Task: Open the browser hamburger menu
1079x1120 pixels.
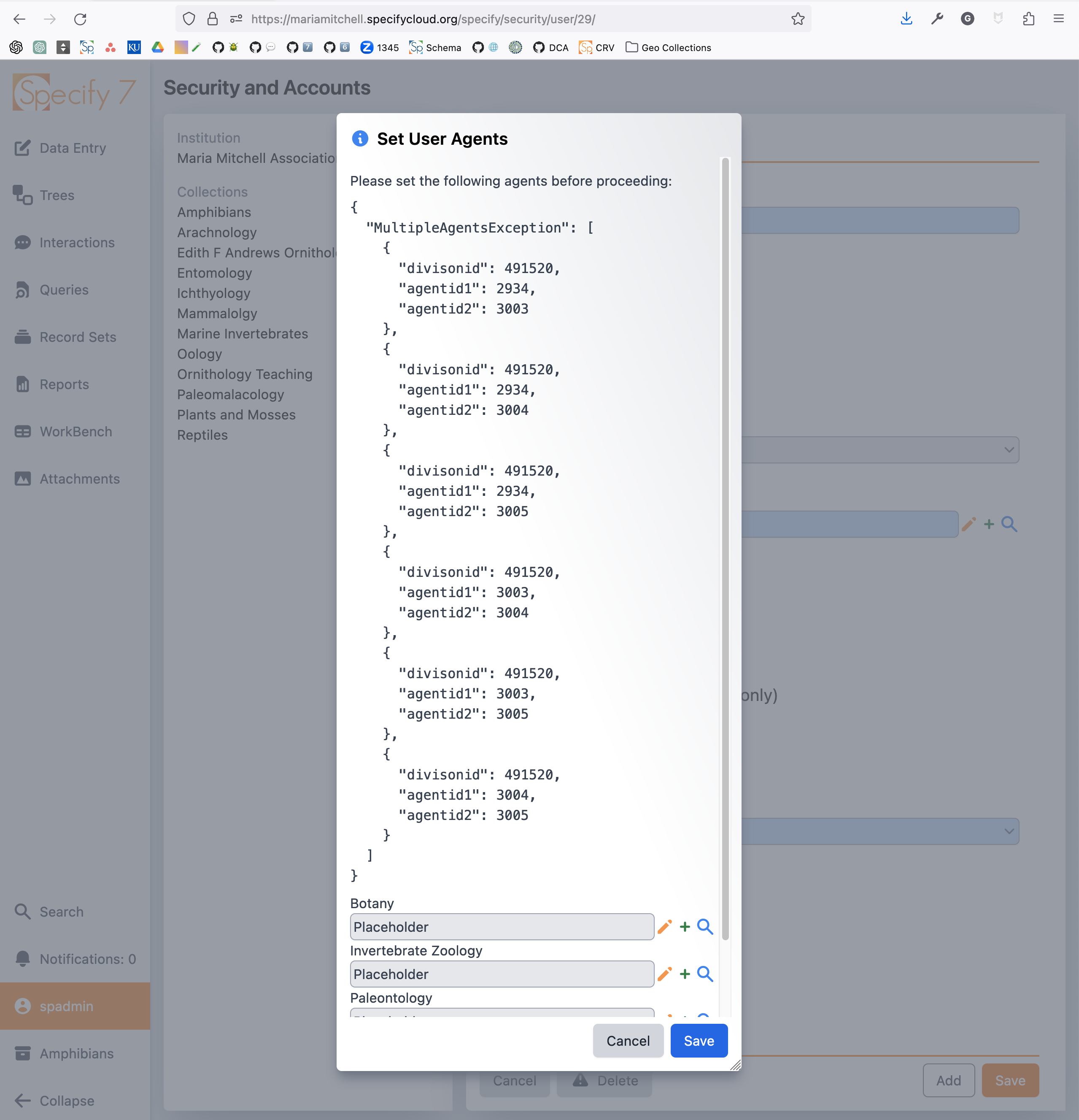Action: coord(1058,19)
